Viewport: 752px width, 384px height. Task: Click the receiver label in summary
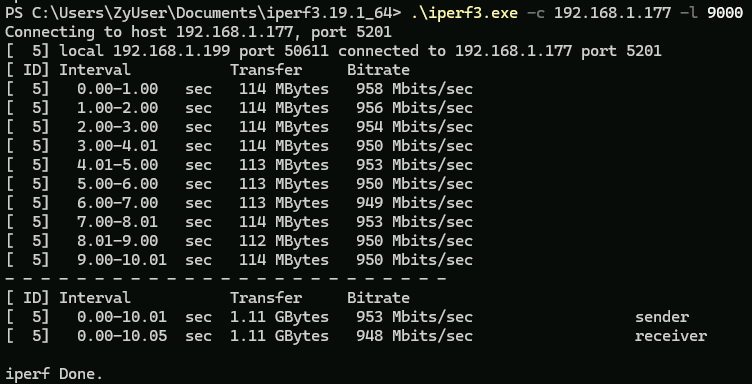671,336
